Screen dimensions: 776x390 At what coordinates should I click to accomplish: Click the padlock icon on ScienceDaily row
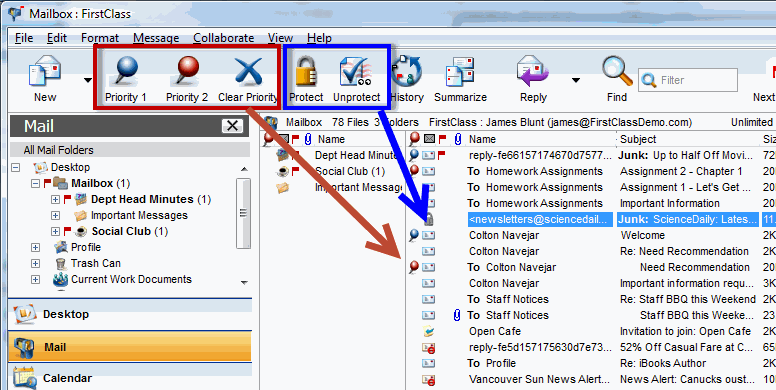[429, 219]
